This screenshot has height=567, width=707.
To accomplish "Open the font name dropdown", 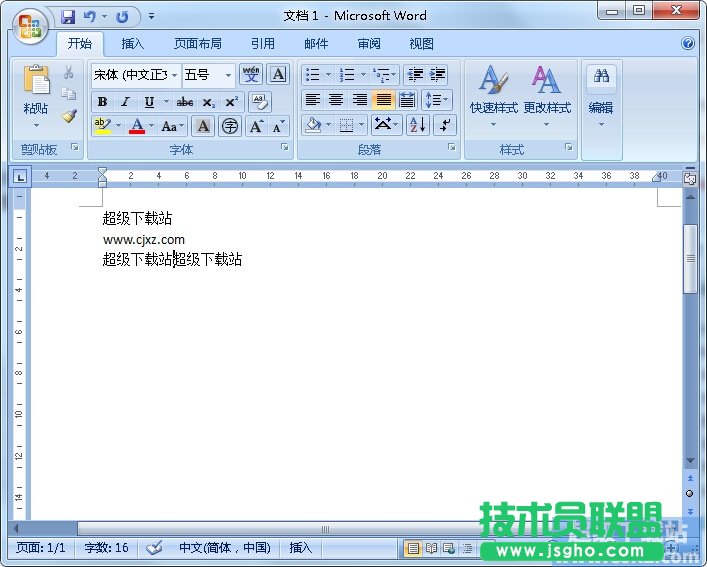I will click(x=175, y=75).
